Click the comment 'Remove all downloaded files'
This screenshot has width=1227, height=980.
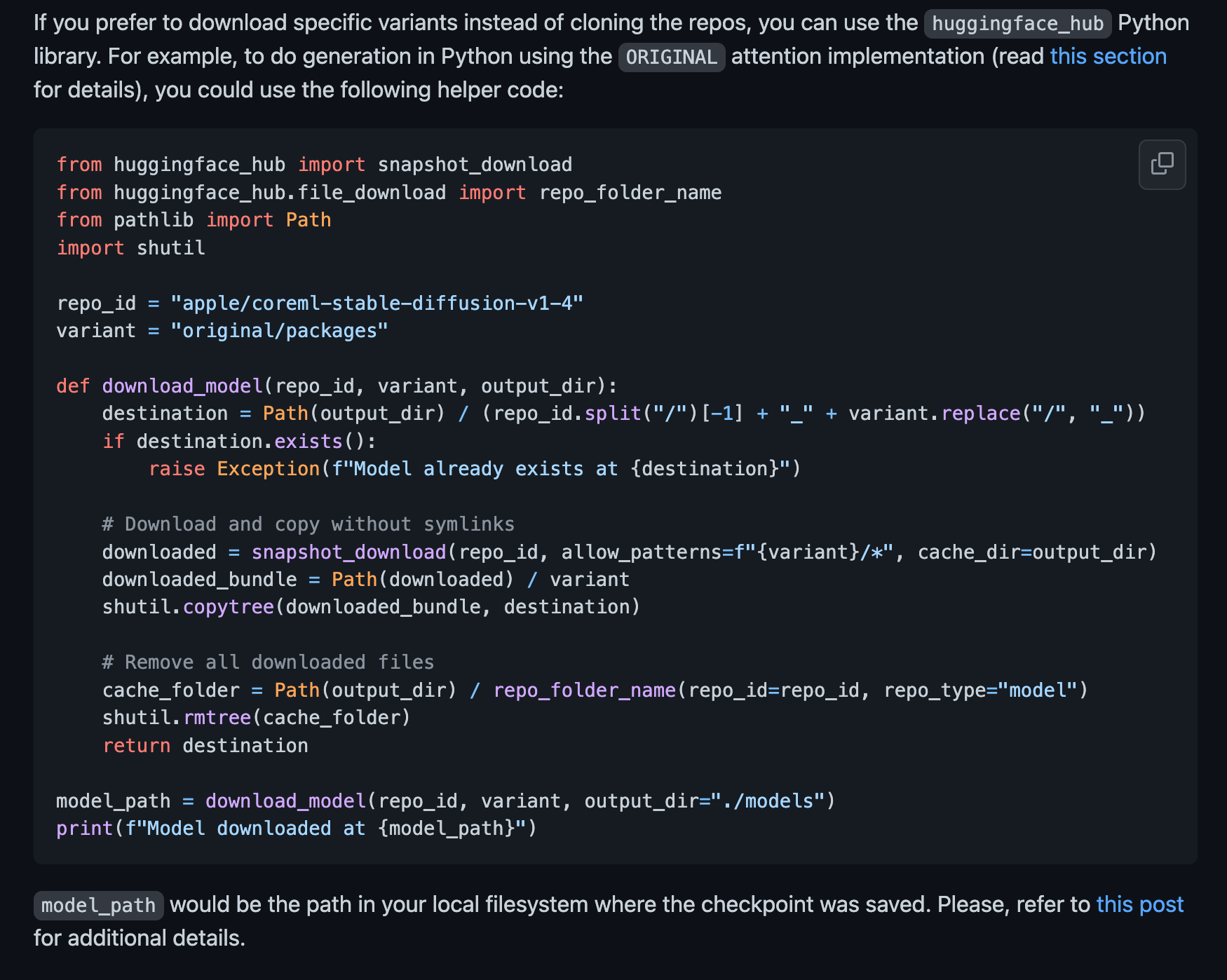(268, 662)
